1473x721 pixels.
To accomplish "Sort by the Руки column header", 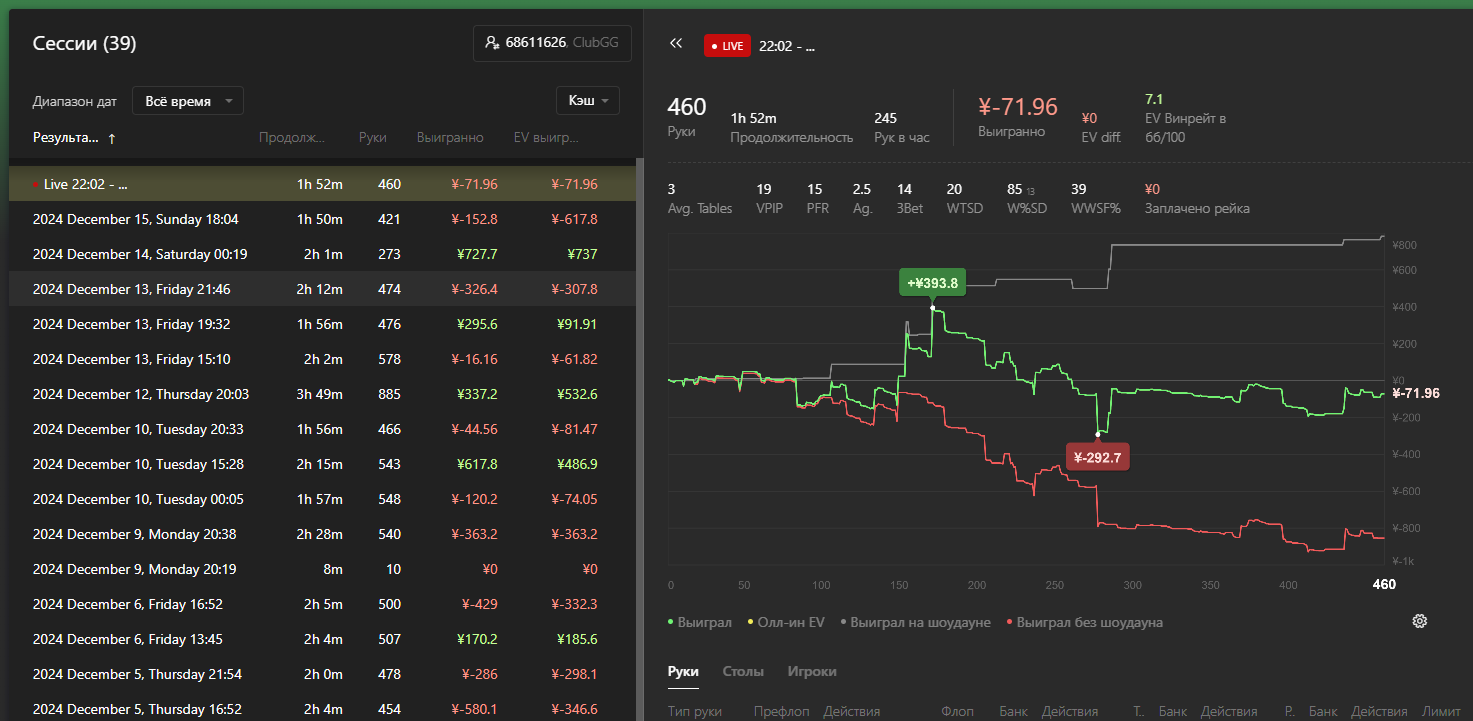I will [x=373, y=138].
